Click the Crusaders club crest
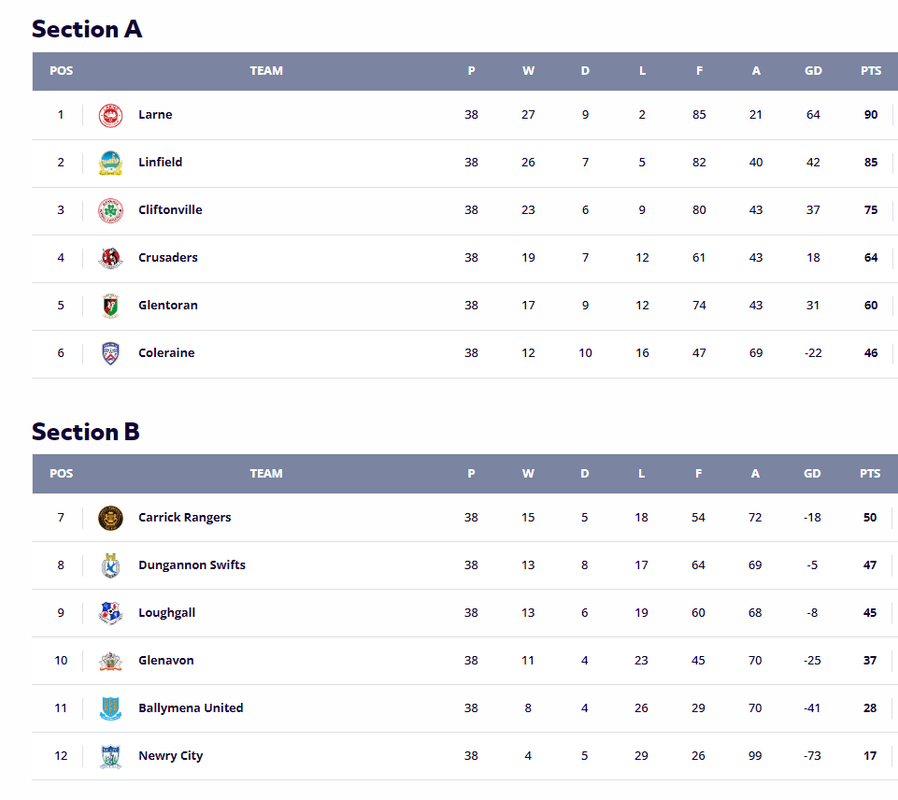This screenshot has height=800, width=898. [111, 258]
